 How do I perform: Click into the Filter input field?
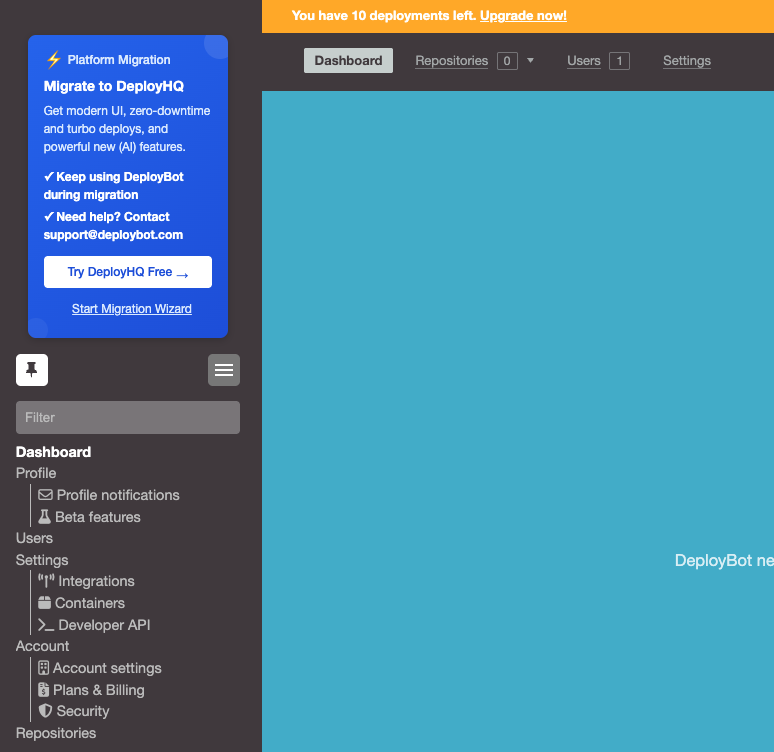pyautogui.click(x=128, y=418)
